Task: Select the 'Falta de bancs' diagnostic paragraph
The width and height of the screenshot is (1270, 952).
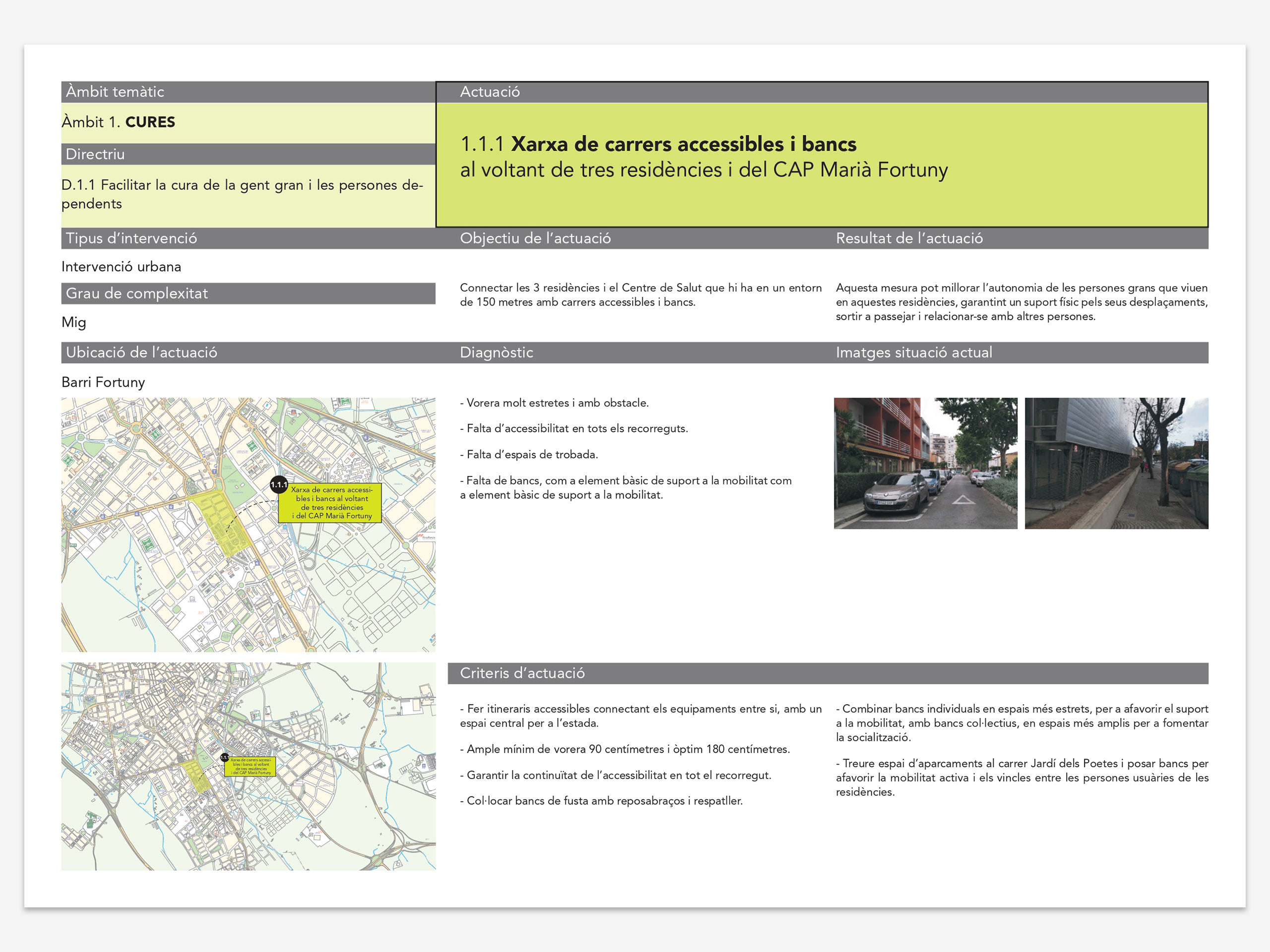Action: (626, 488)
